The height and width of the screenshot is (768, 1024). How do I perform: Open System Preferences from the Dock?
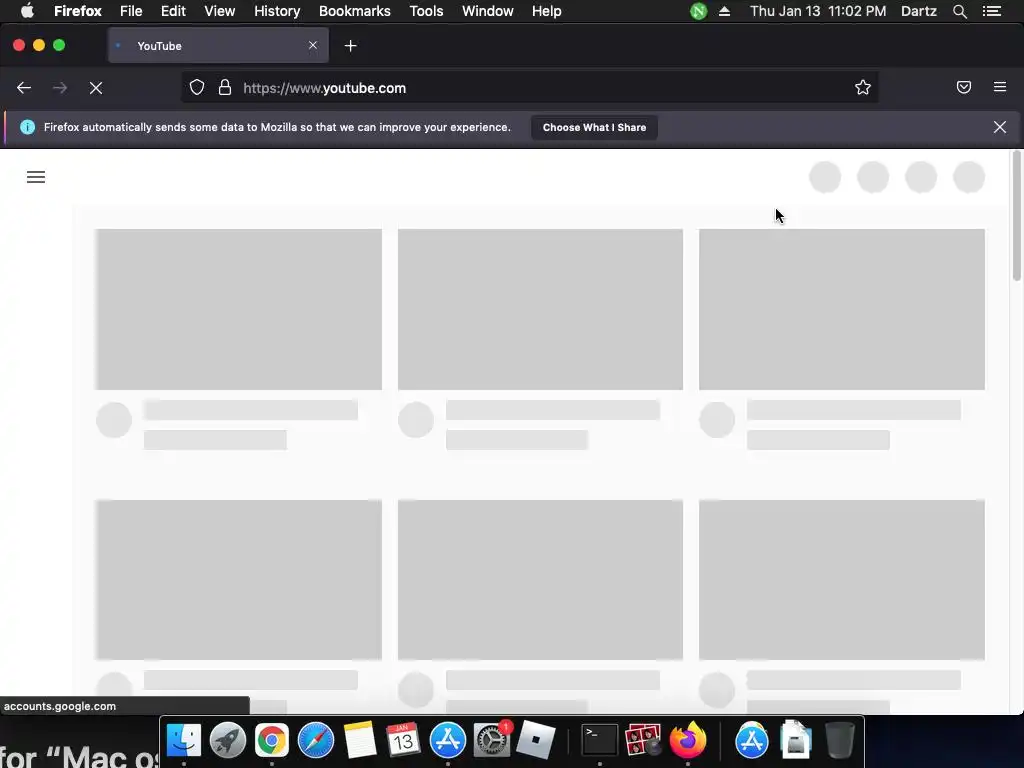[x=492, y=740]
